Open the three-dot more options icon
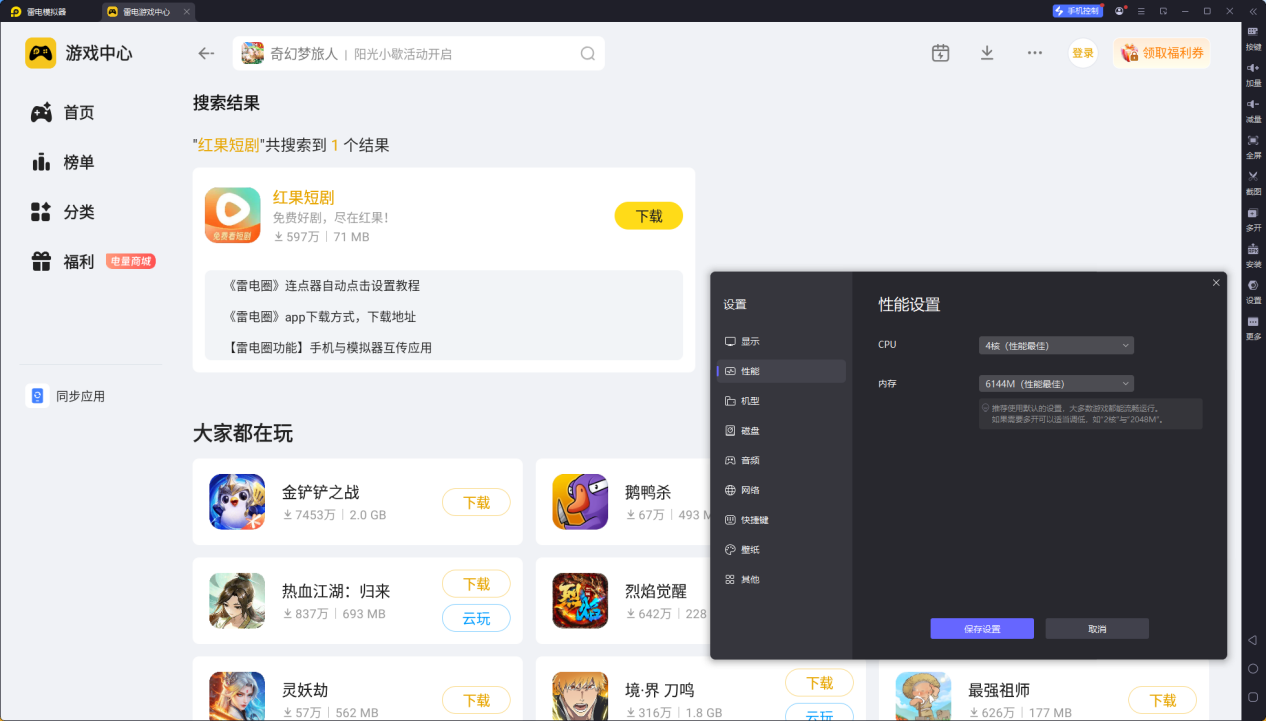Viewport: 1266px width, 721px height. pyautogui.click(x=1035, y=53)
